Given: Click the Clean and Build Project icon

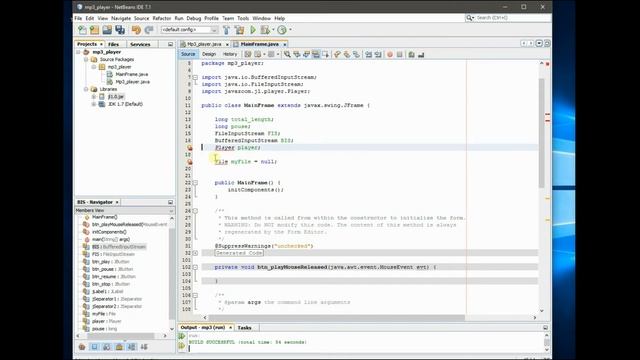Looking at the screenshot, I should pyautogui.click(x=240, y=30).
